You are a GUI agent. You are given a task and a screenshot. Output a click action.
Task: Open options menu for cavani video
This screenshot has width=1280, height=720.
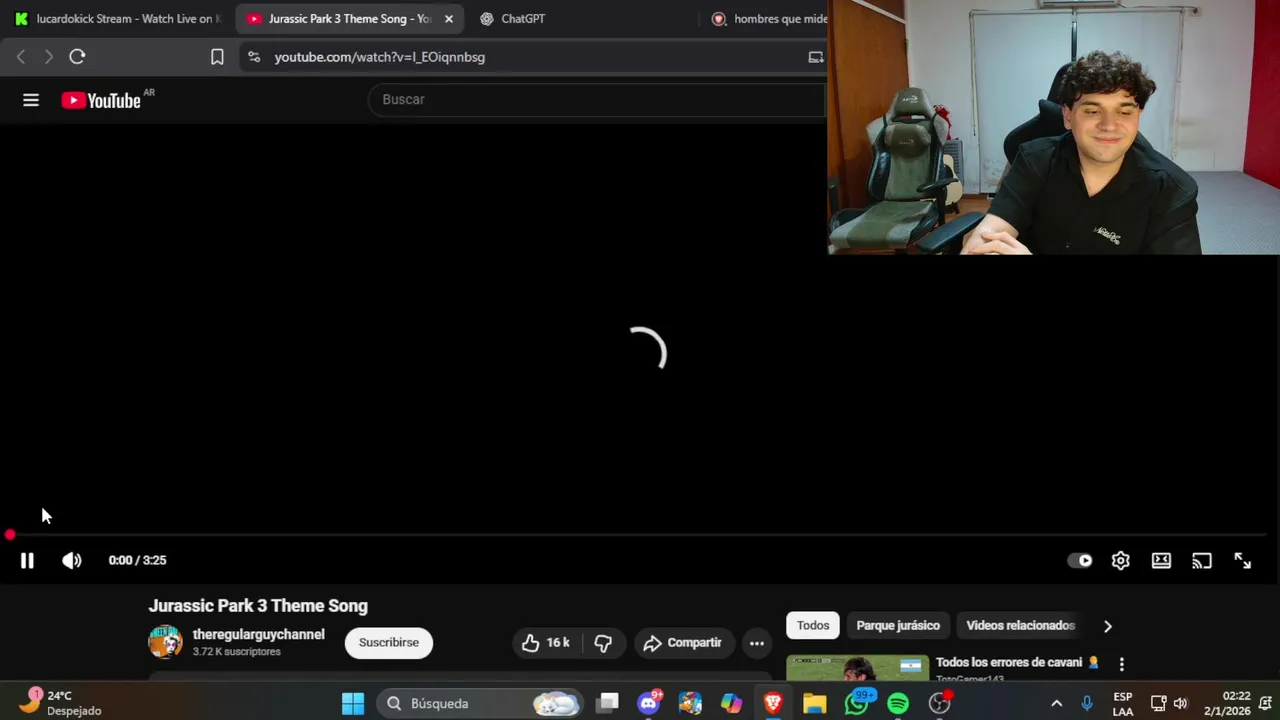(1121, 664)
